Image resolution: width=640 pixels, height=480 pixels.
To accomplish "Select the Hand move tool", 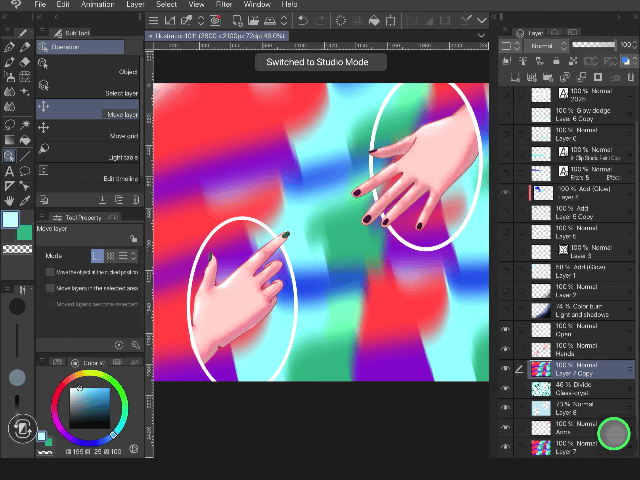I will [x=9, y=201].
